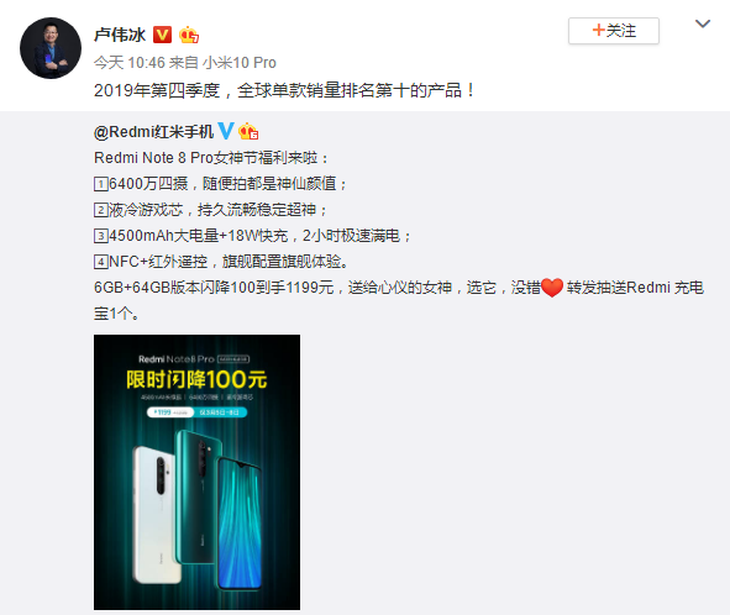This screenshot has height=615, width=730.
Task: Click the orange plus icon in 关注 button
Action: [x=598, y=30]
